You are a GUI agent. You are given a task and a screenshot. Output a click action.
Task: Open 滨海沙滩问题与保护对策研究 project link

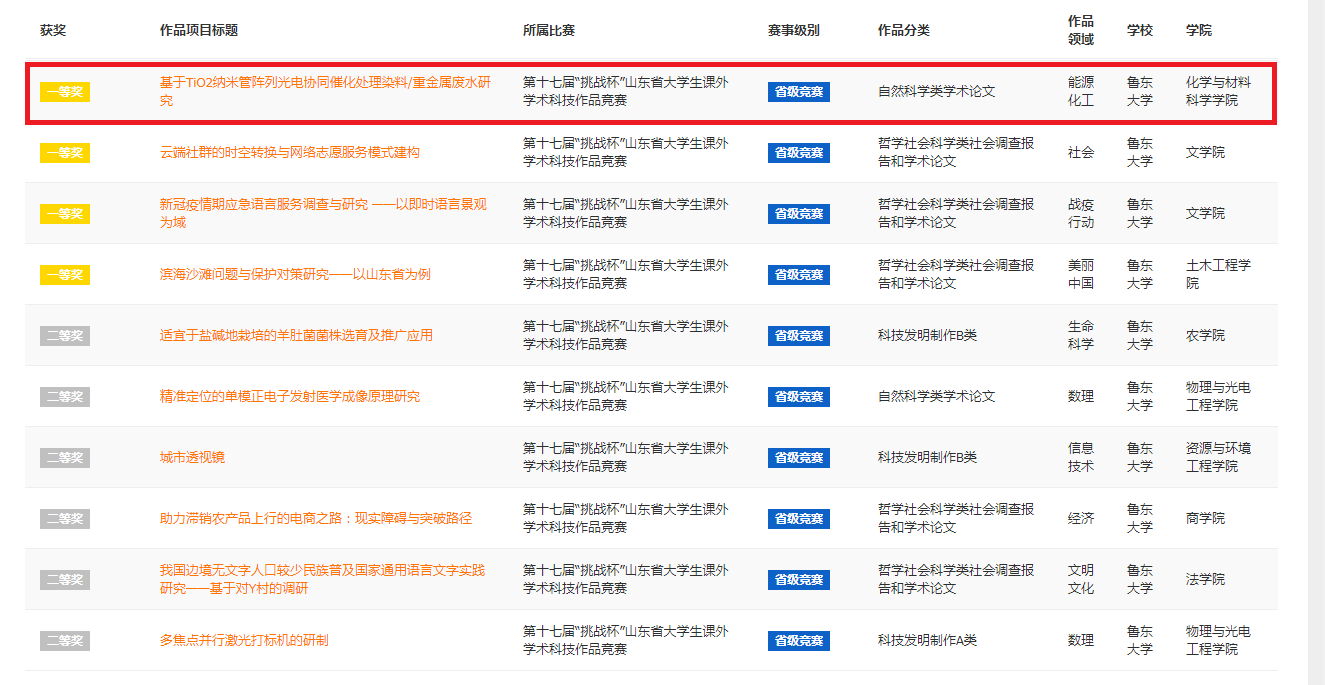point(295,274)
